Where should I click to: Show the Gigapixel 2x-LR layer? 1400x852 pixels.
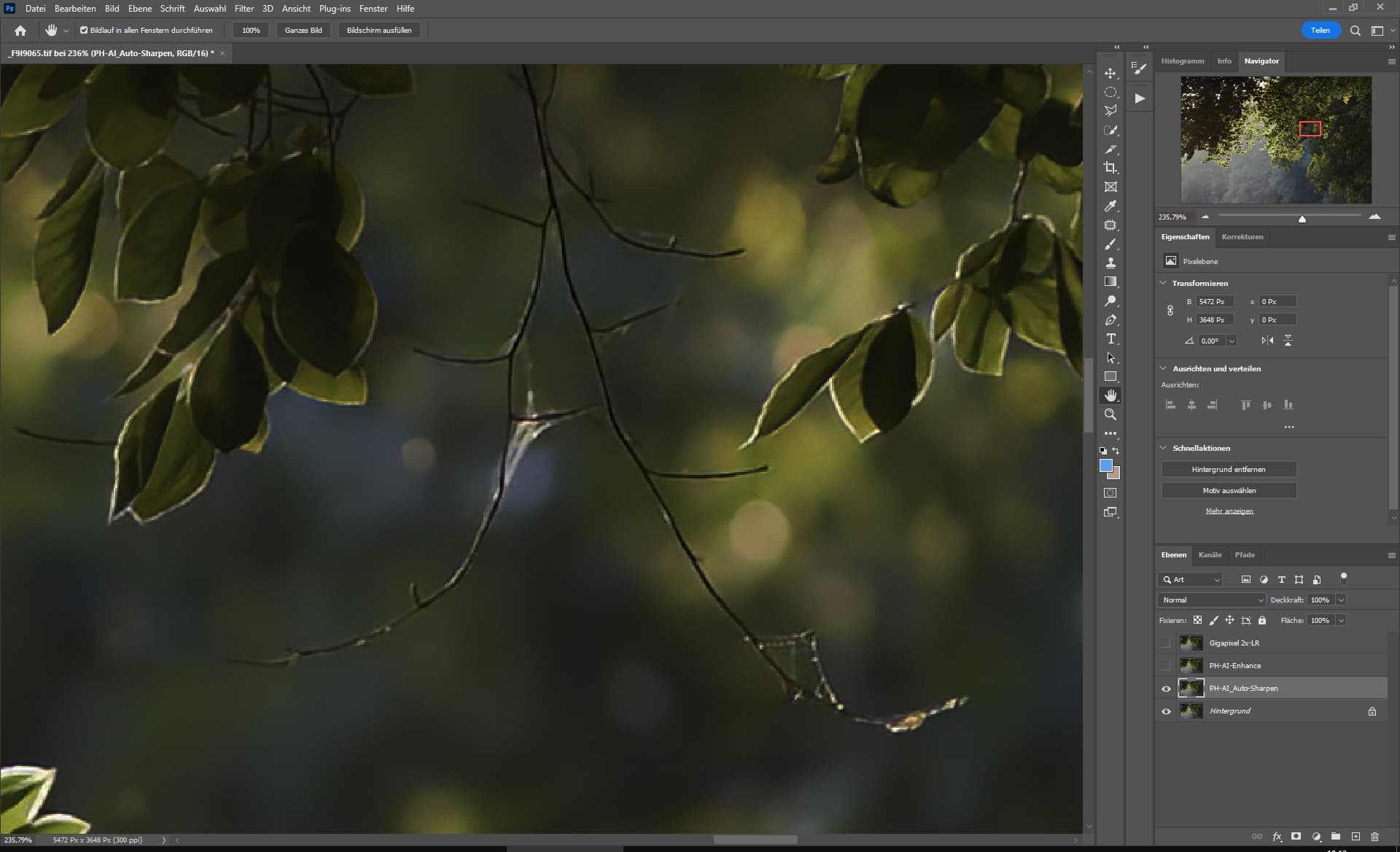click(x=1166, y=643)
